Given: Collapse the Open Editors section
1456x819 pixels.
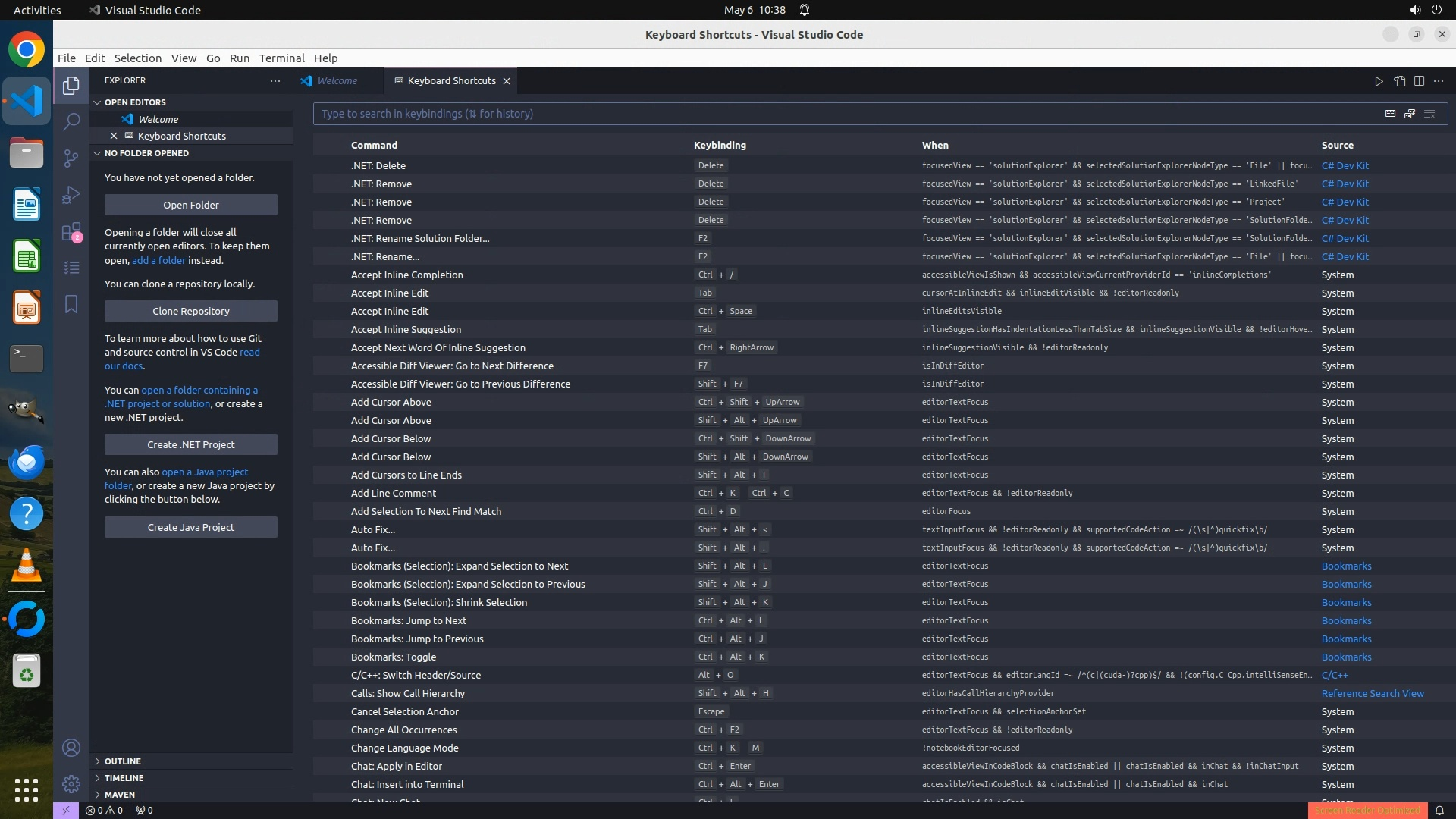Looking at the screenshot, I should pyautogui.click(x=135, y=102).
